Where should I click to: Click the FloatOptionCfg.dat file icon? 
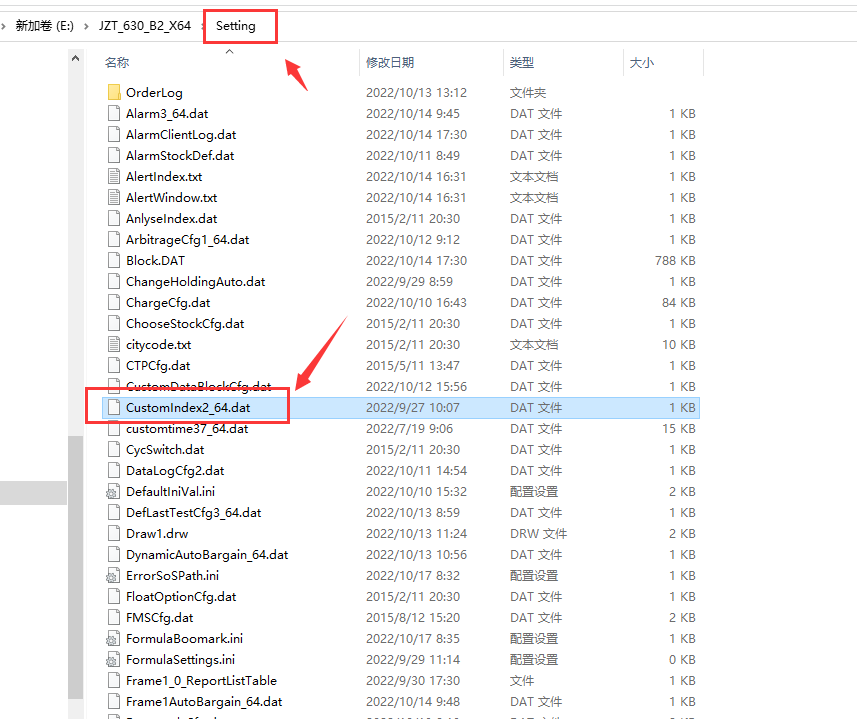(114, 597)
